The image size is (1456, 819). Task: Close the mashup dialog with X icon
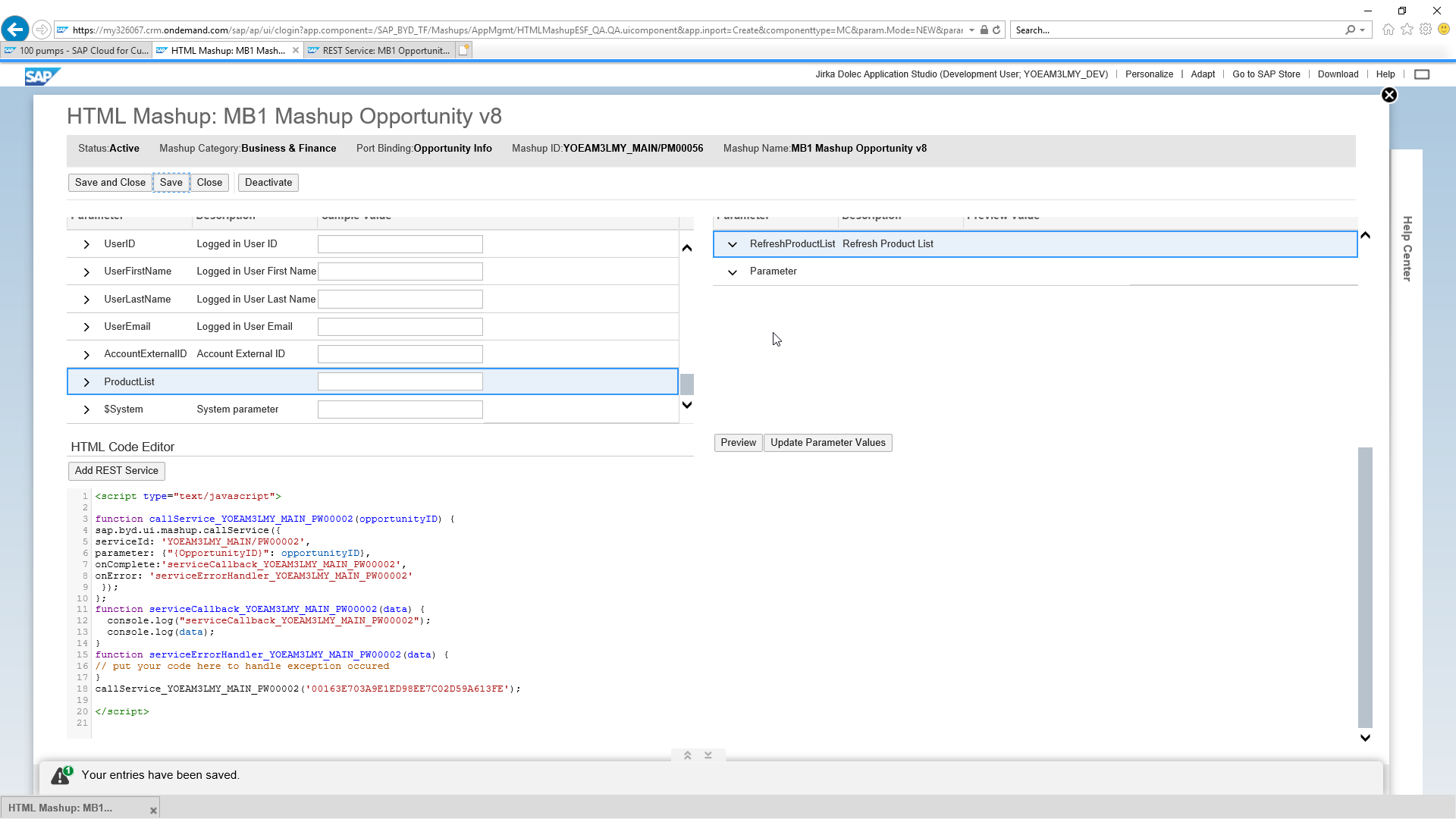[1389, 96]
